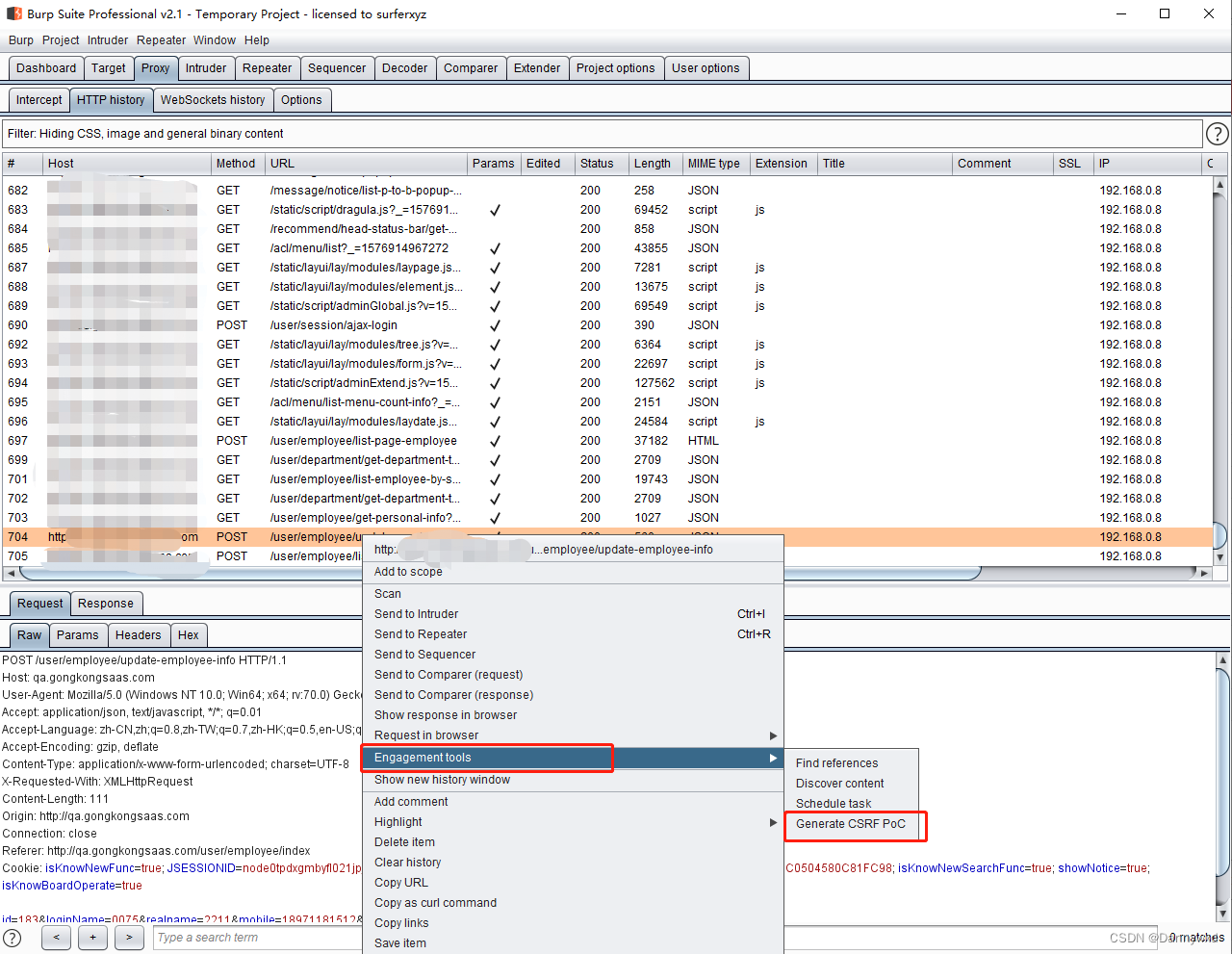Screen dimensions: 1232x954
Task: Select 'Add to scope' in context menu
Action: [573, 572]
